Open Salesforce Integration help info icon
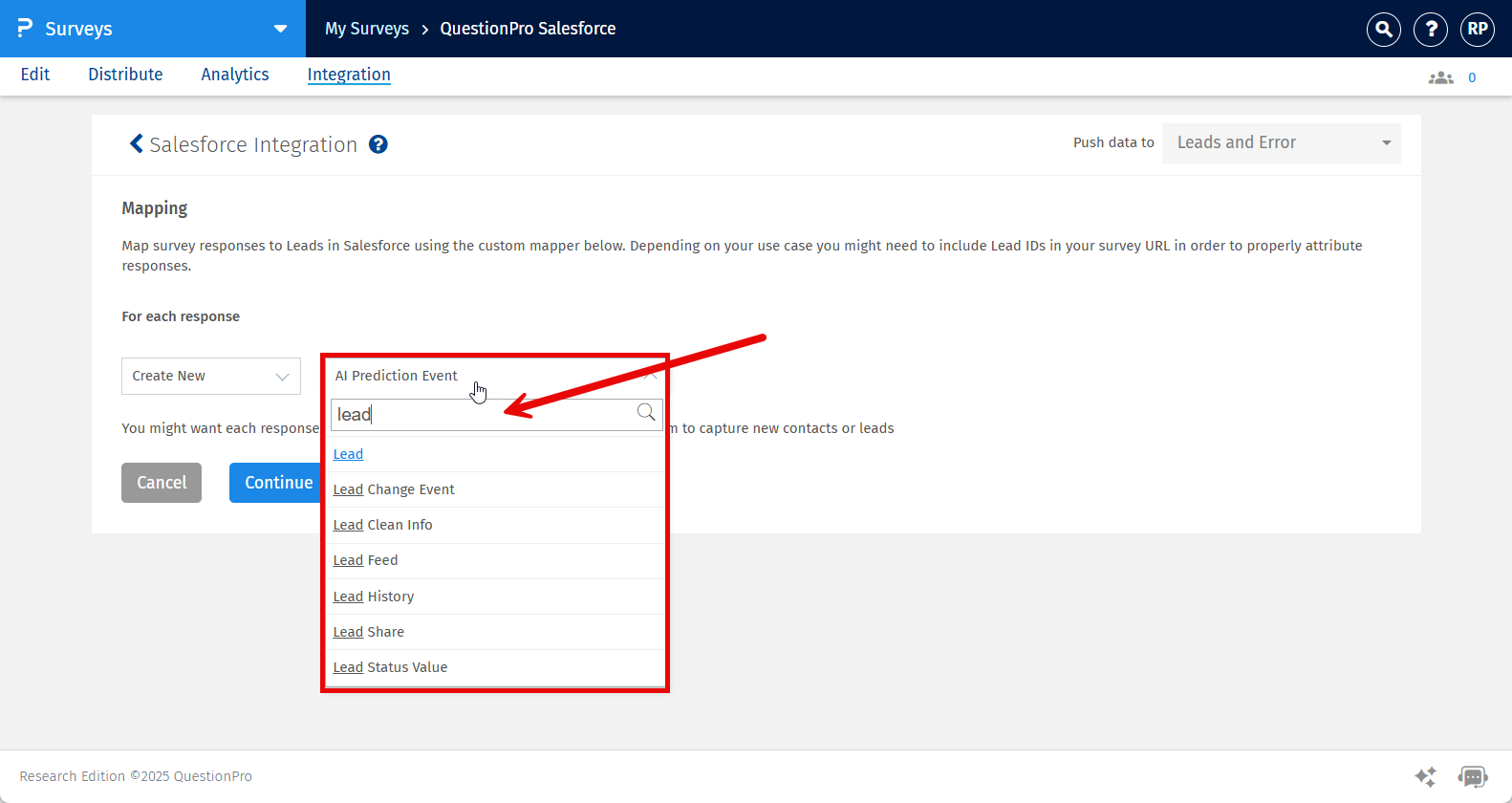 [378, 144]
